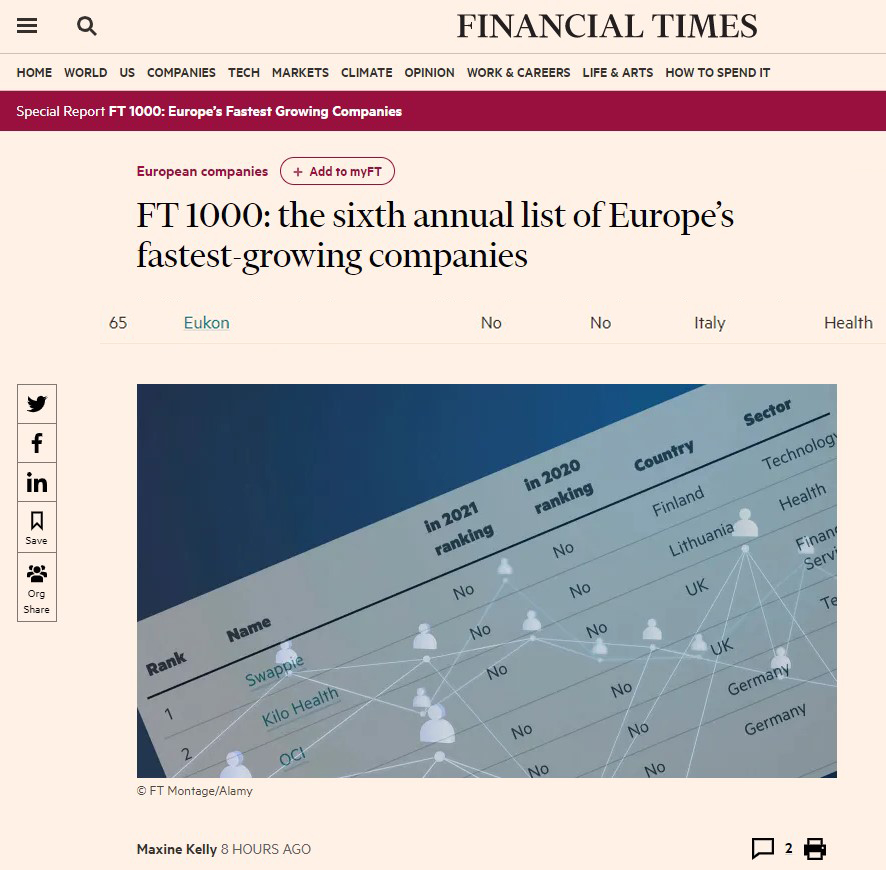
Task: Click Maxine Kelly author link
Action: pos(177,849)
